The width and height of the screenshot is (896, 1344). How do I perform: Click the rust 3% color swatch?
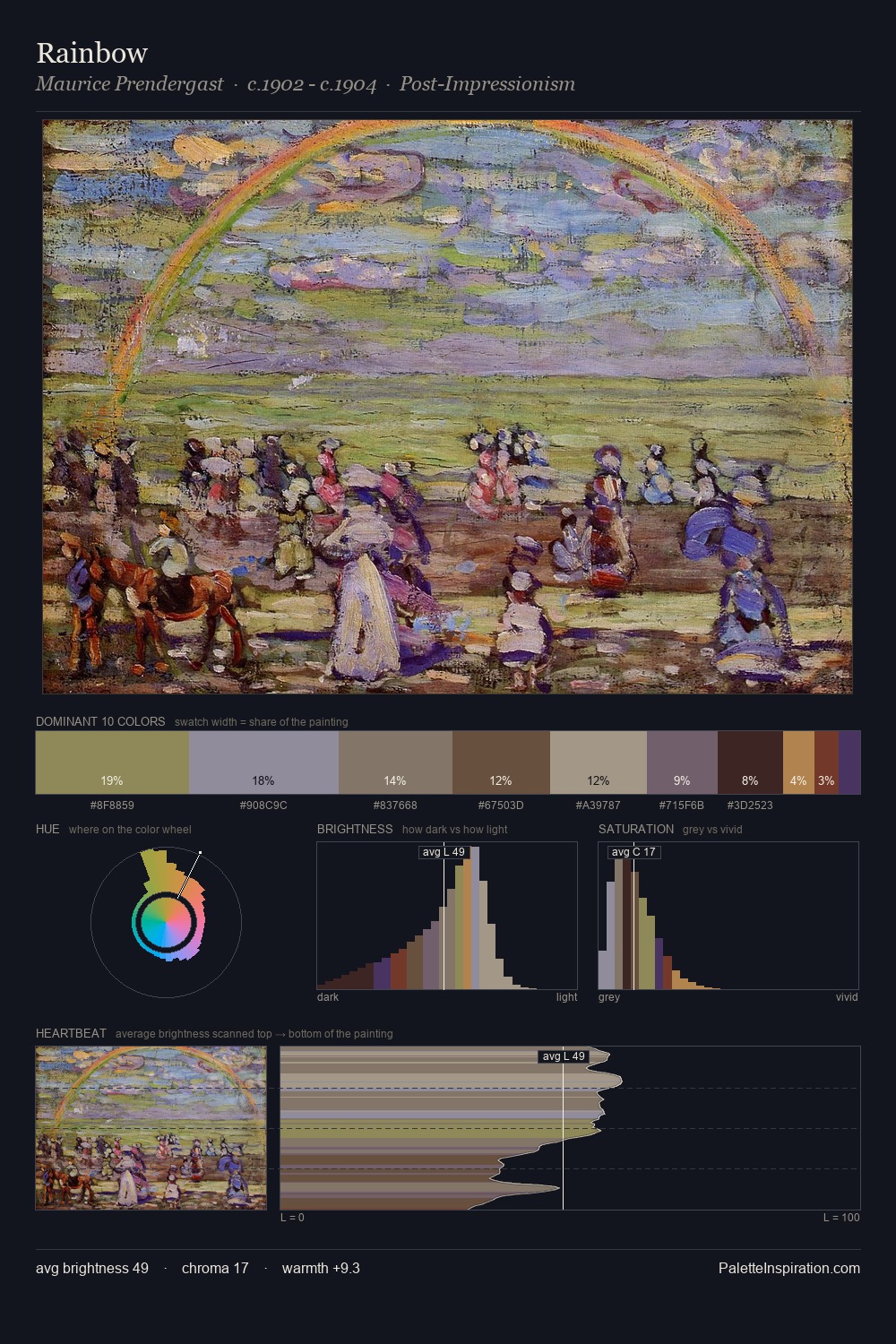click(826, 762)
